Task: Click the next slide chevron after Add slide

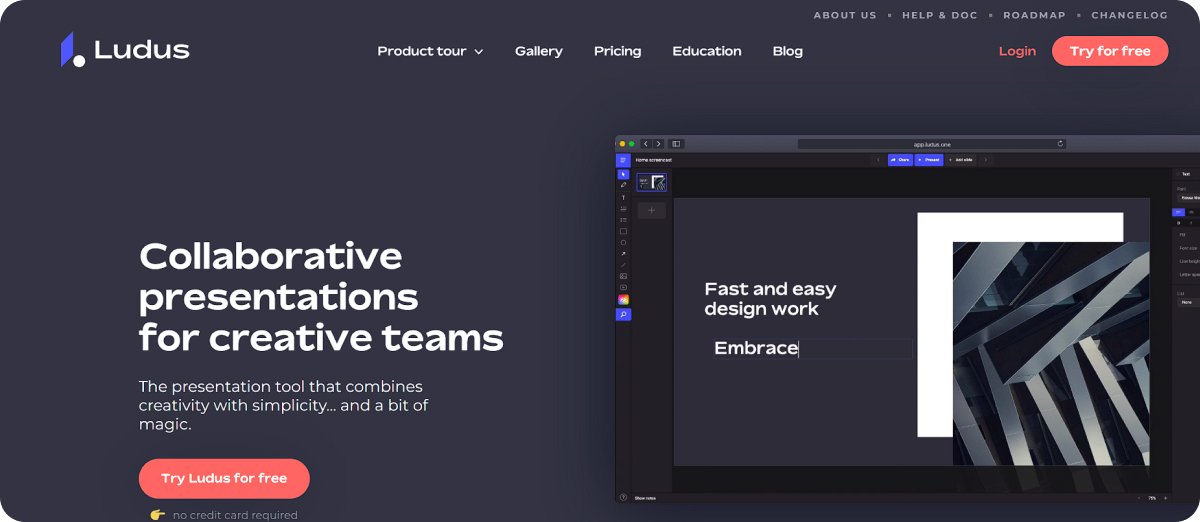Action: [986, 159]
